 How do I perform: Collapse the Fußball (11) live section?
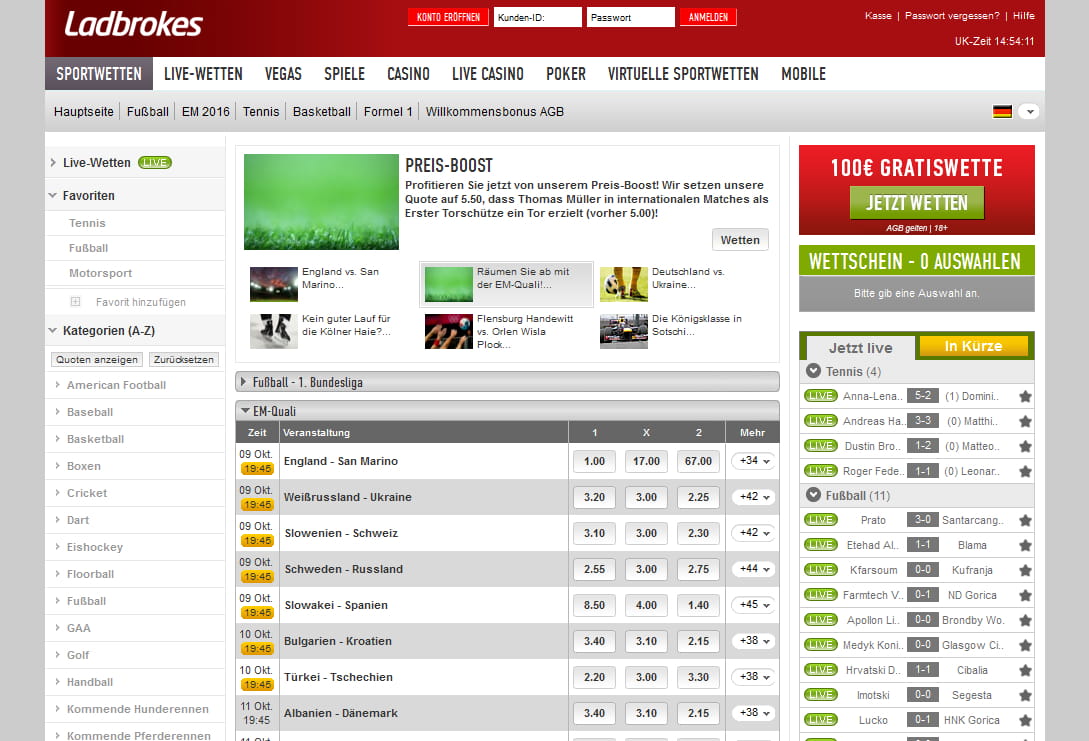click(813, 495)
